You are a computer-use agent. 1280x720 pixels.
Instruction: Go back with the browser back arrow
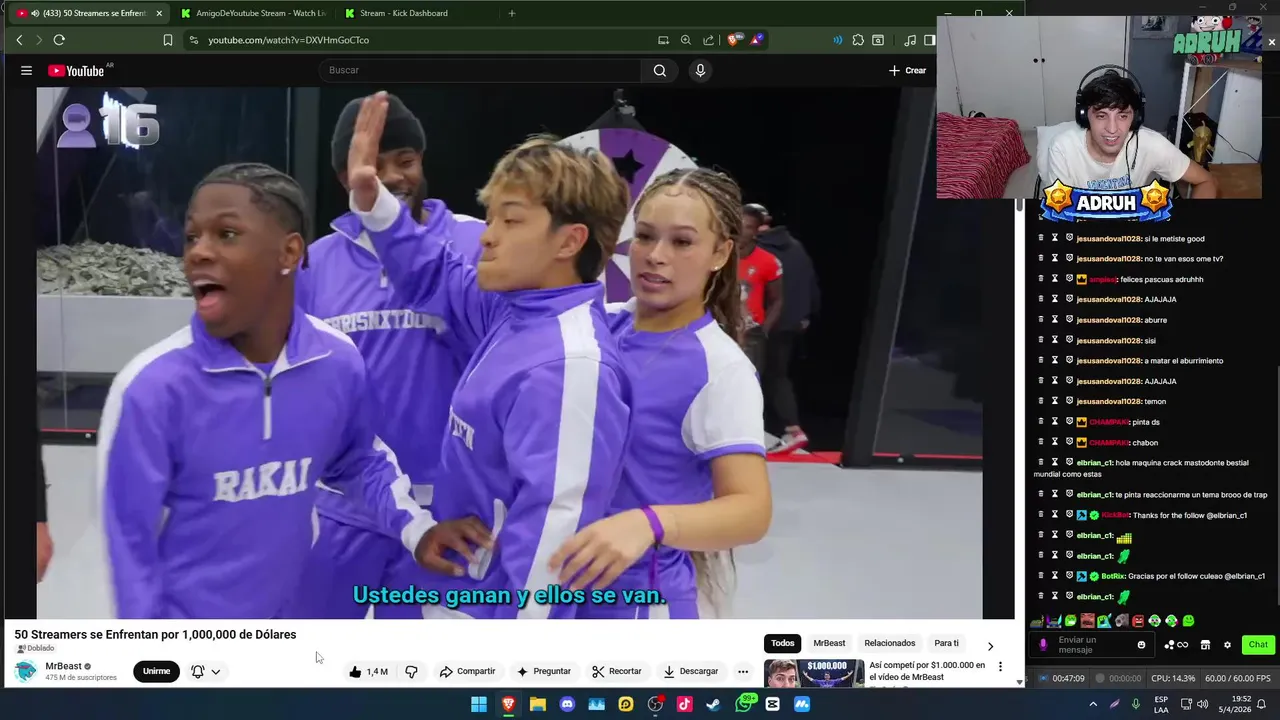[x=19, y=40]
